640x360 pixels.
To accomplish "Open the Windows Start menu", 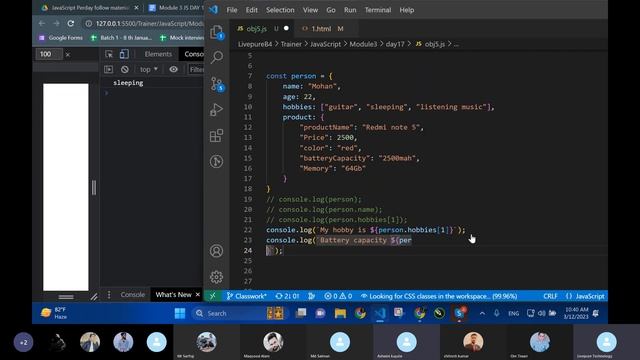I will [180, 313].
